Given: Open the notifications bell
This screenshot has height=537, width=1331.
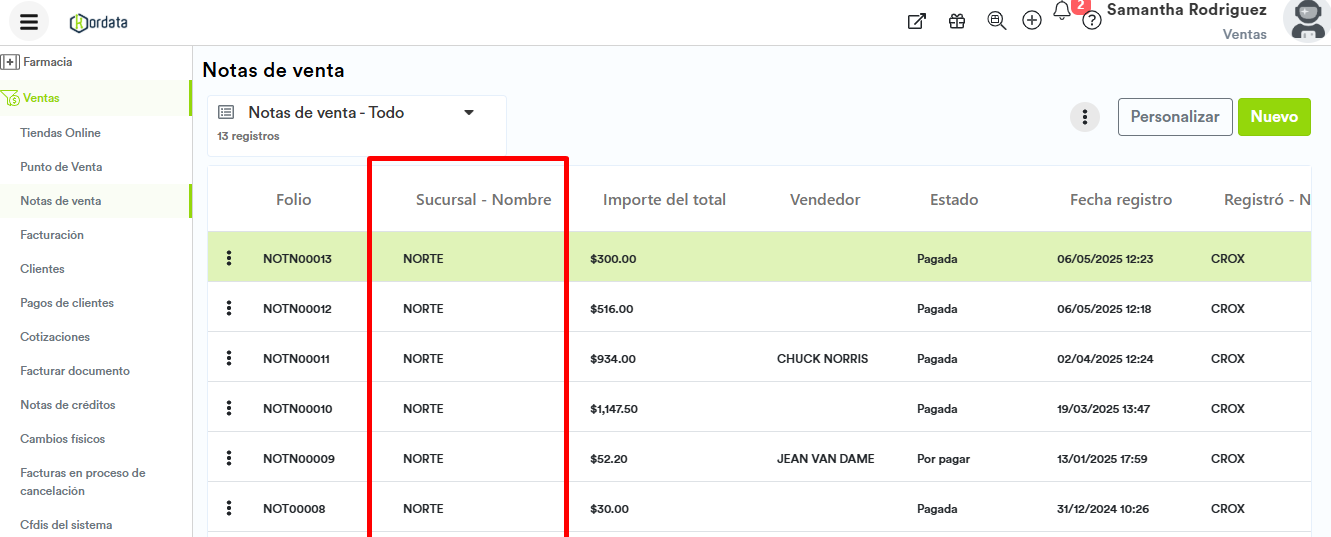Looking at the screenshot, I should (x=1062, y=13).
